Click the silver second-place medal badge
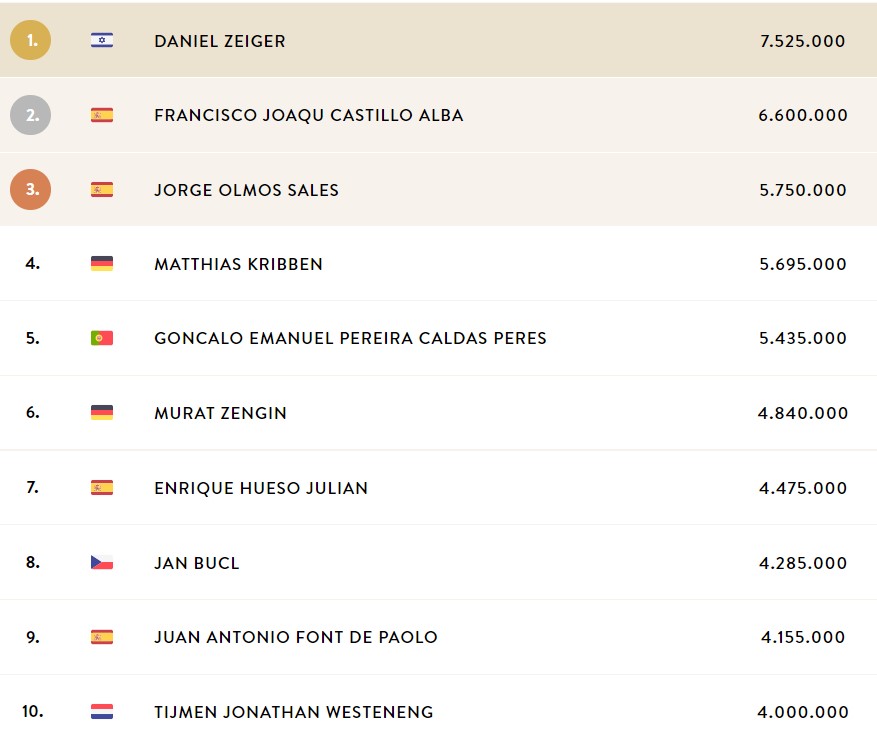 pyautogui.click(x=31, y=115)
